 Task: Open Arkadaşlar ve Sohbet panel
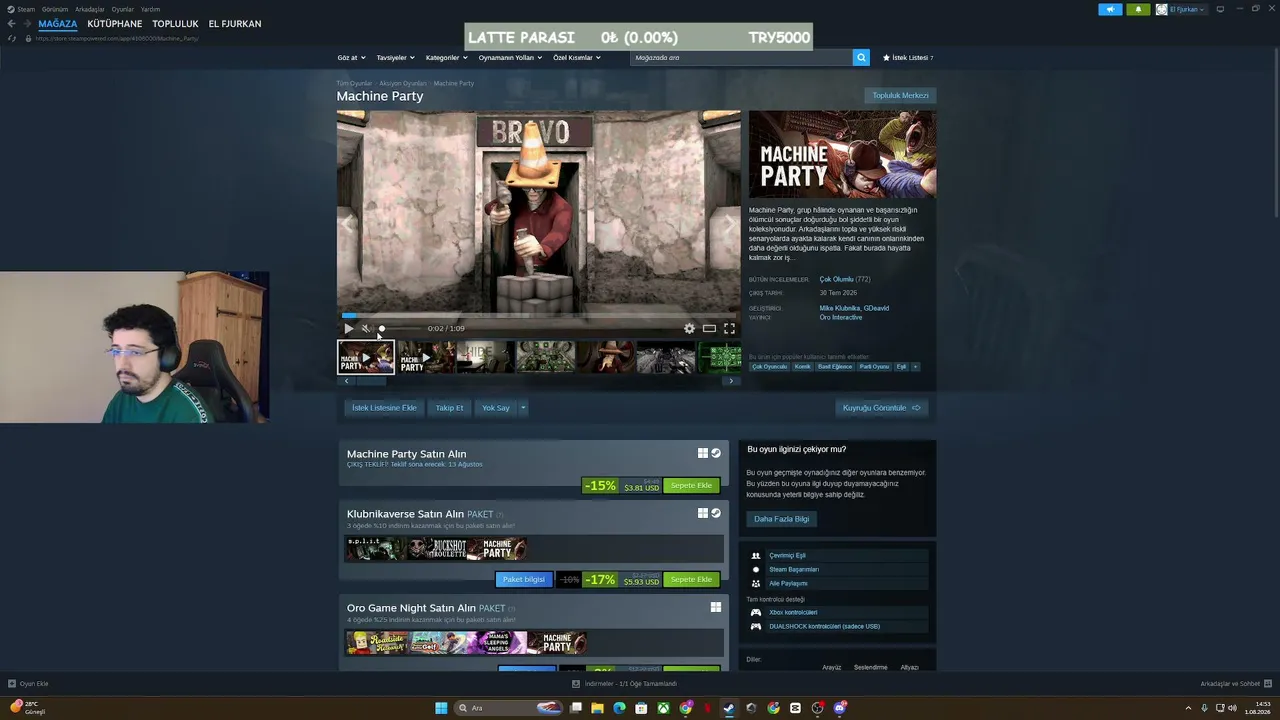click(1235, 684)
